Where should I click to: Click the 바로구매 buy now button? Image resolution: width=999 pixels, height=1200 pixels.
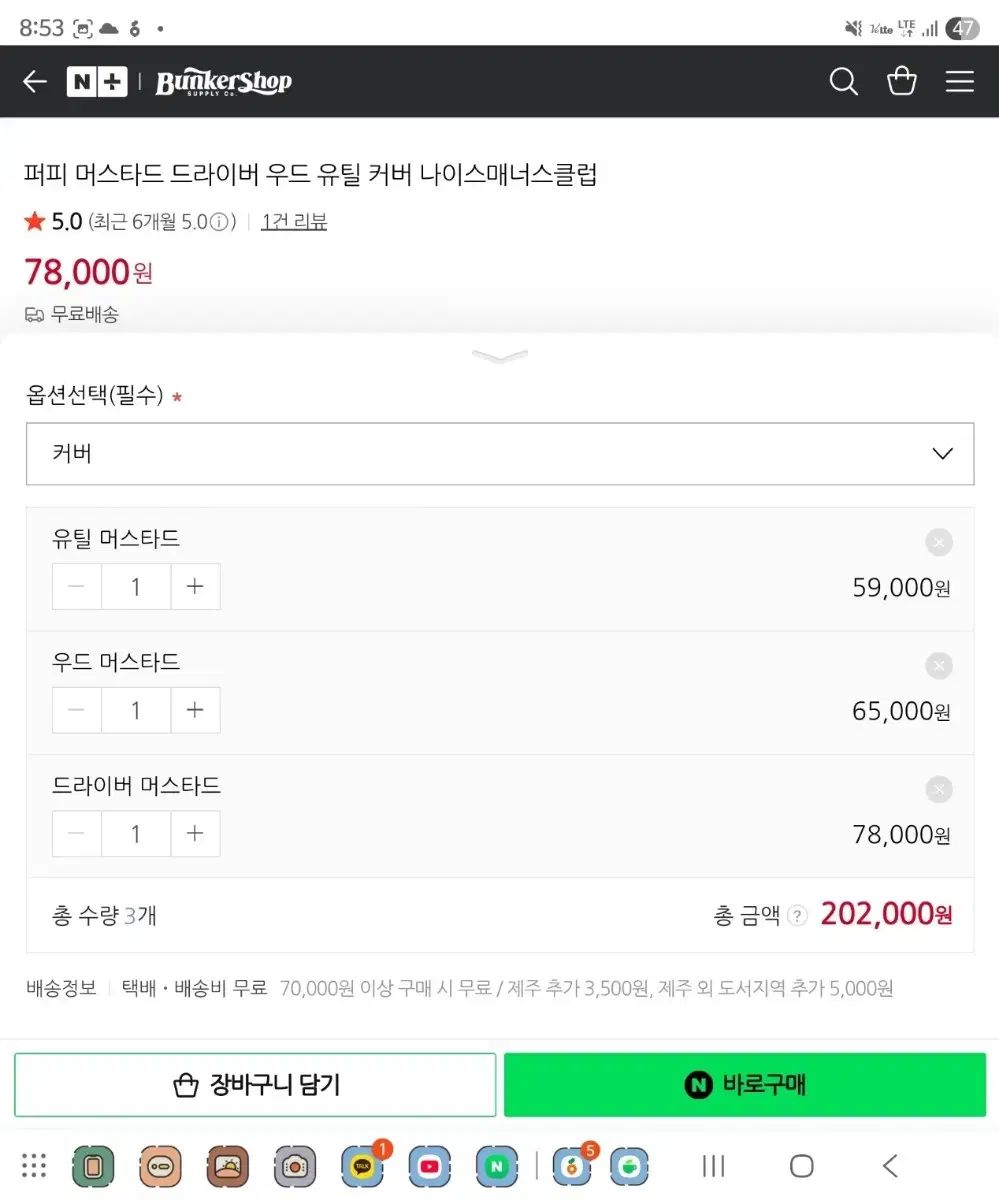pos(745,1085)
